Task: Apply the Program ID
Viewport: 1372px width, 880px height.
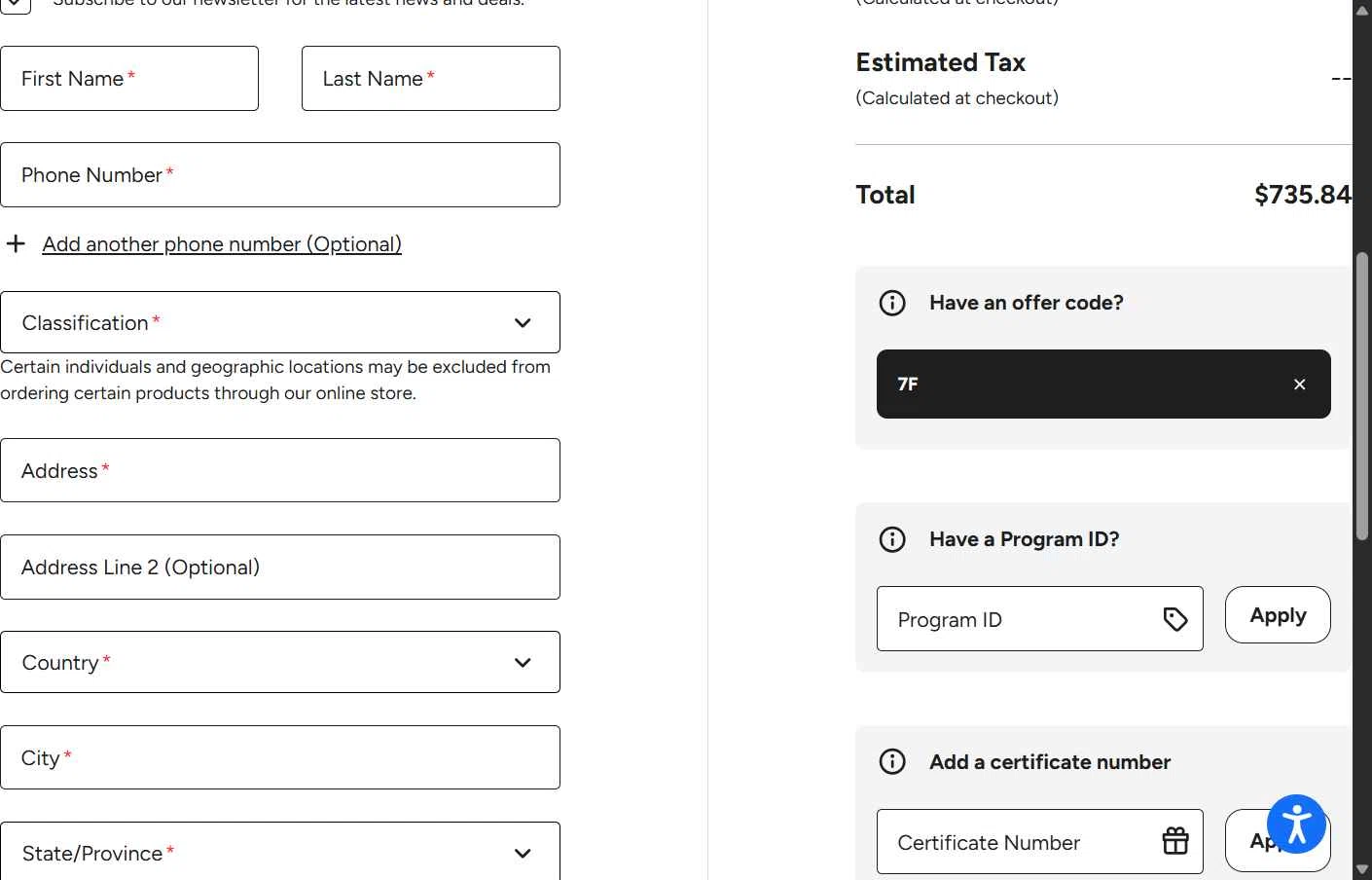Action: (1277, 615)
